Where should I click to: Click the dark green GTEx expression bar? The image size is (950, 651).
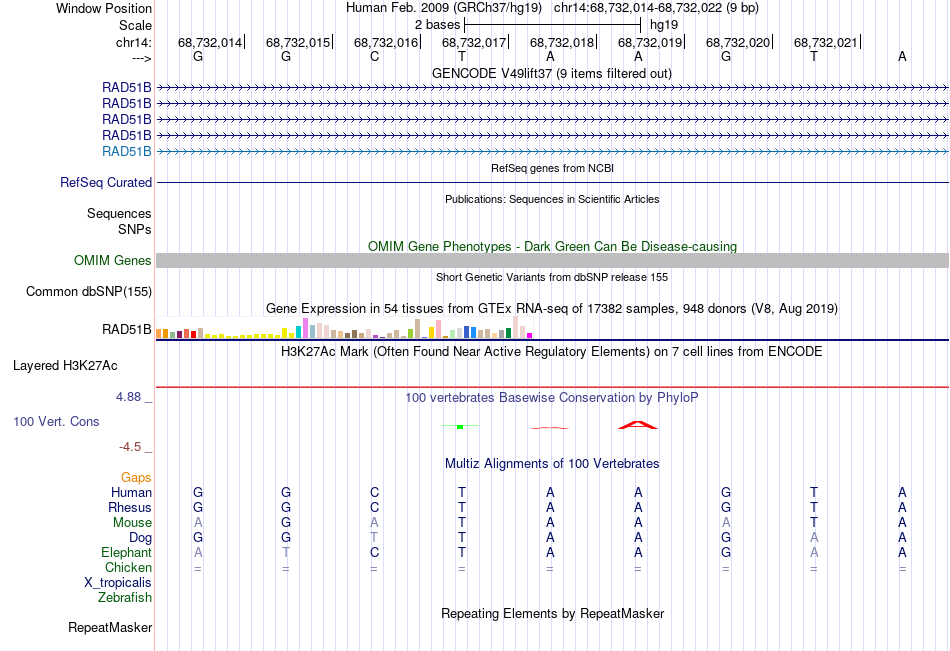508,333
